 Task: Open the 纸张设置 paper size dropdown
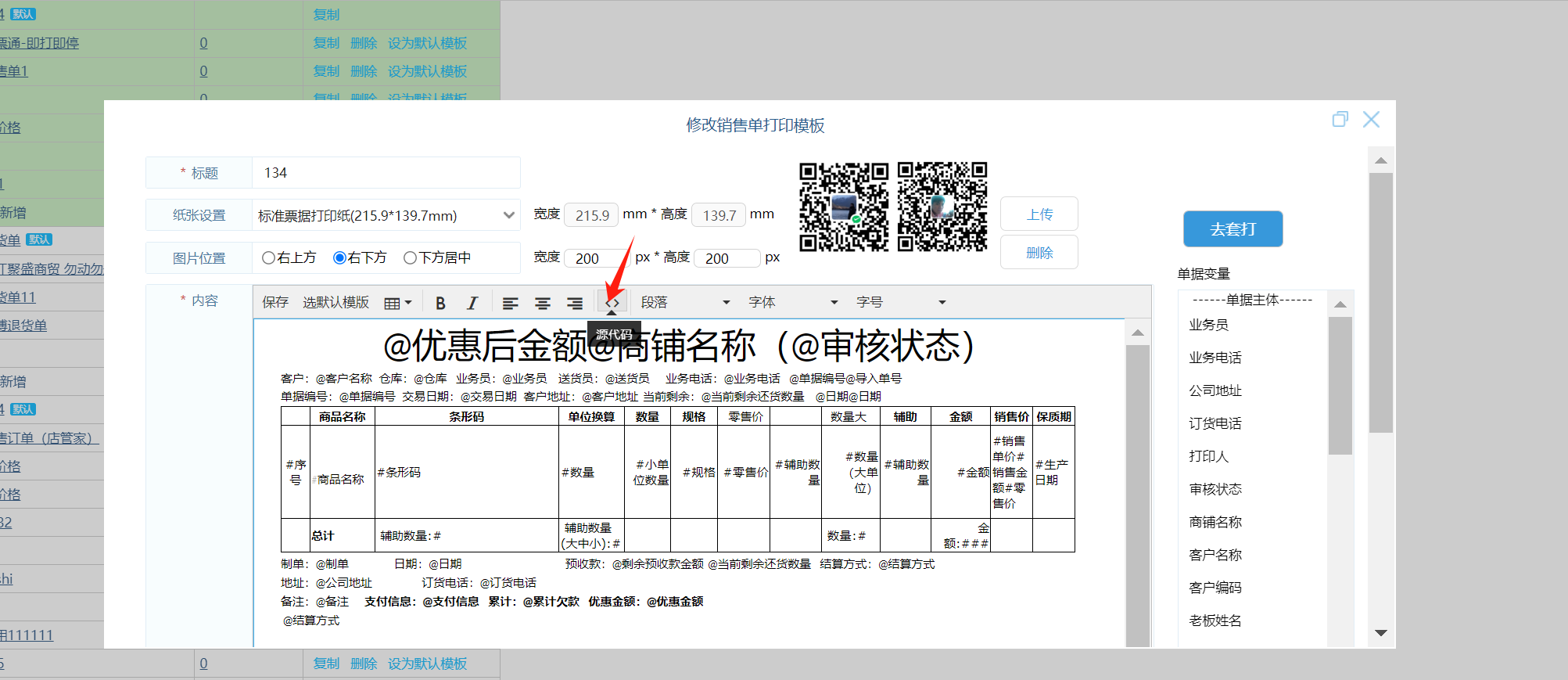click(x=386, y=215)
